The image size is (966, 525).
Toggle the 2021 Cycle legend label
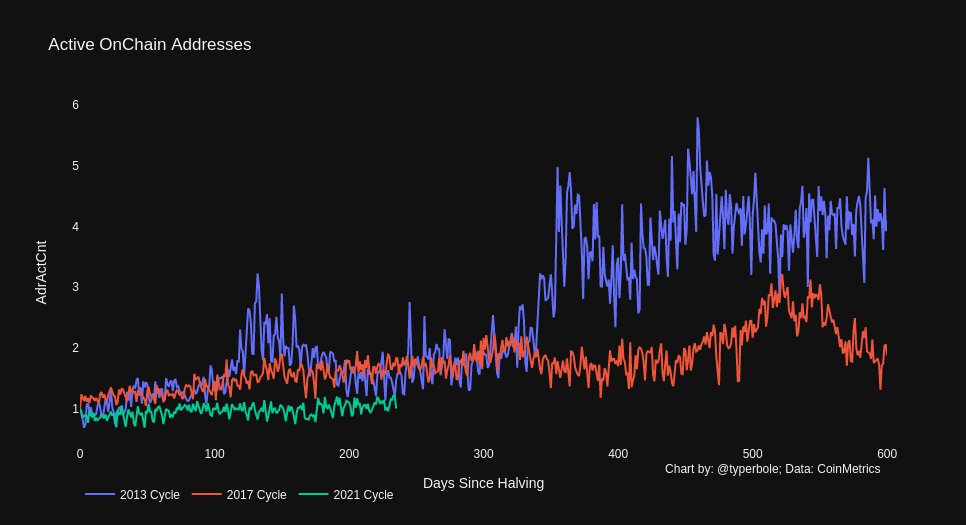click(362, 495)
